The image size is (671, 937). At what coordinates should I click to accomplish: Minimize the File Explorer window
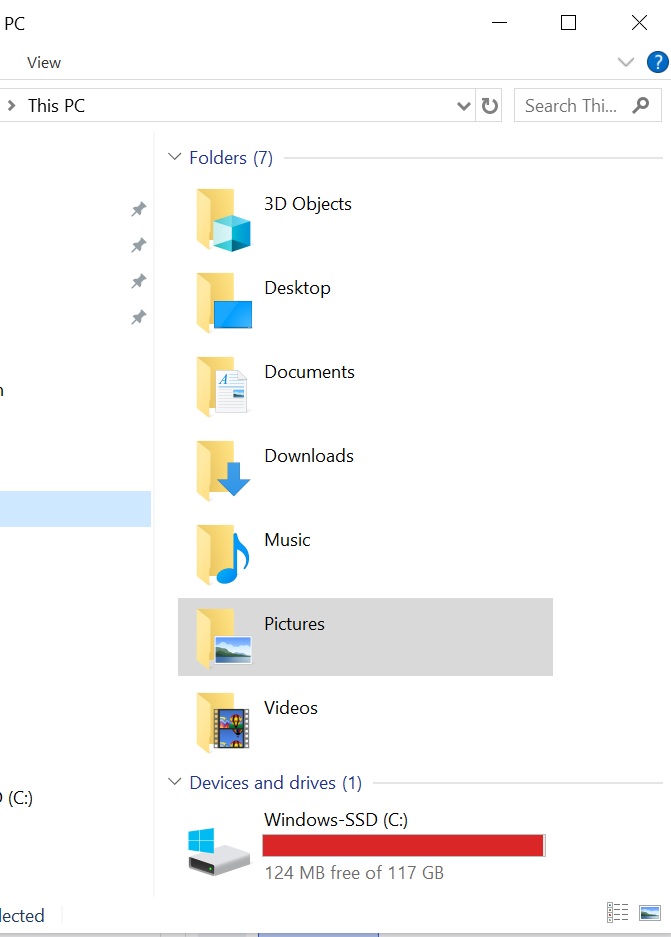pyautogui.click(x=500, y=23)
